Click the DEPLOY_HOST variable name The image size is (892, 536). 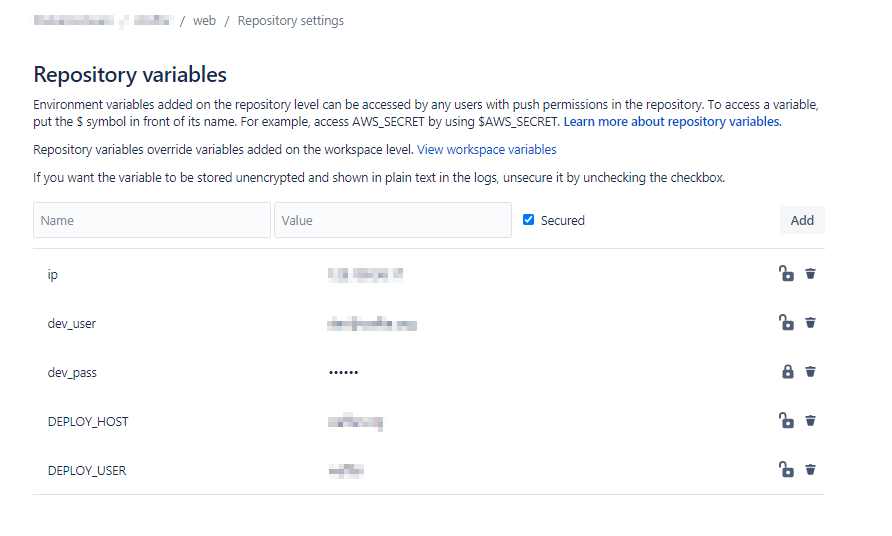coord(88,421)
